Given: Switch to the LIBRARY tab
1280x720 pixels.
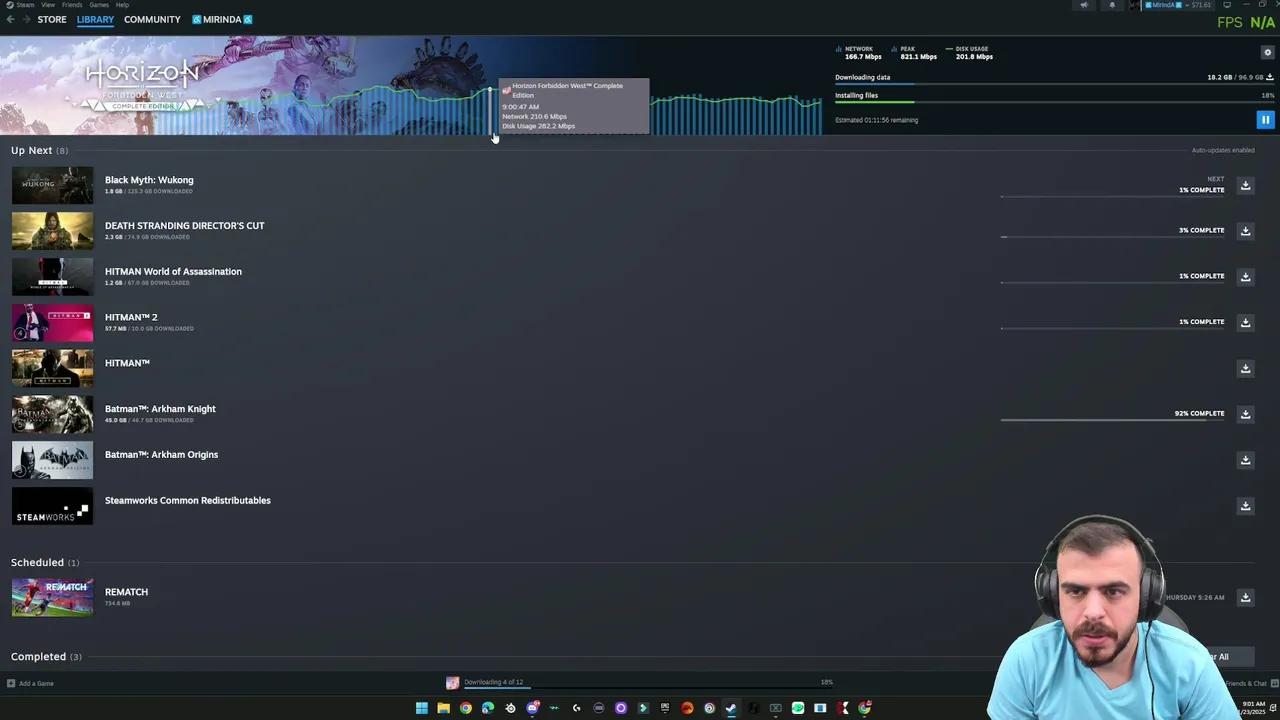Looking at the screenshot, I should pos(95,19).
